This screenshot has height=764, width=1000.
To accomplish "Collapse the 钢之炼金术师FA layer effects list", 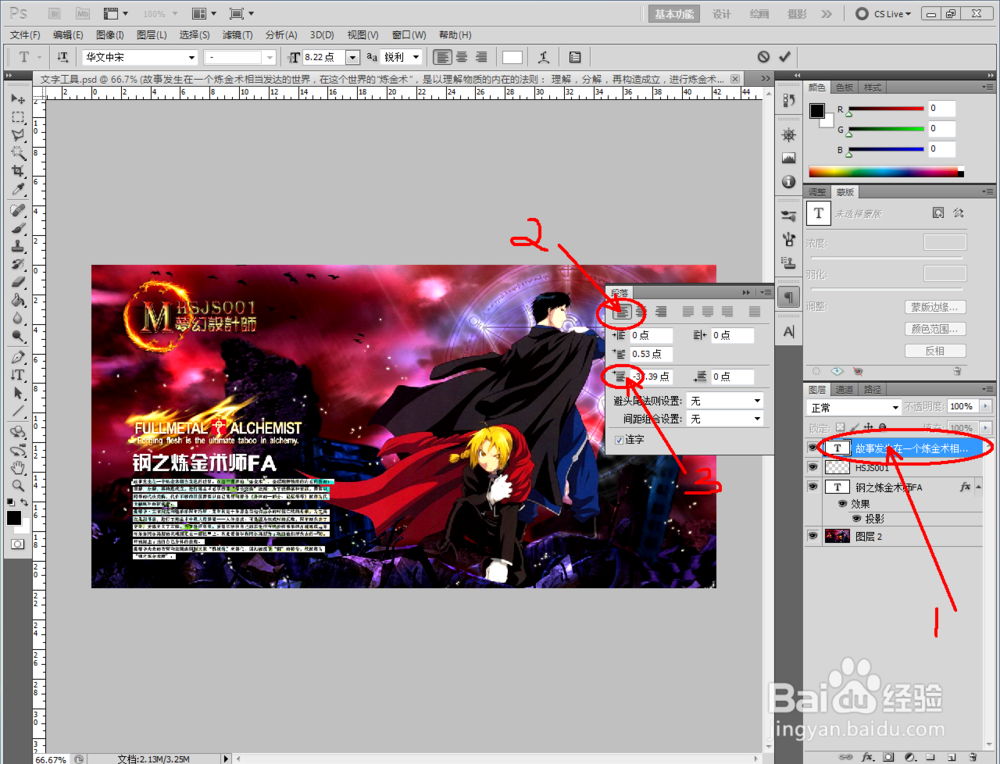I will (x=978, y=487).
